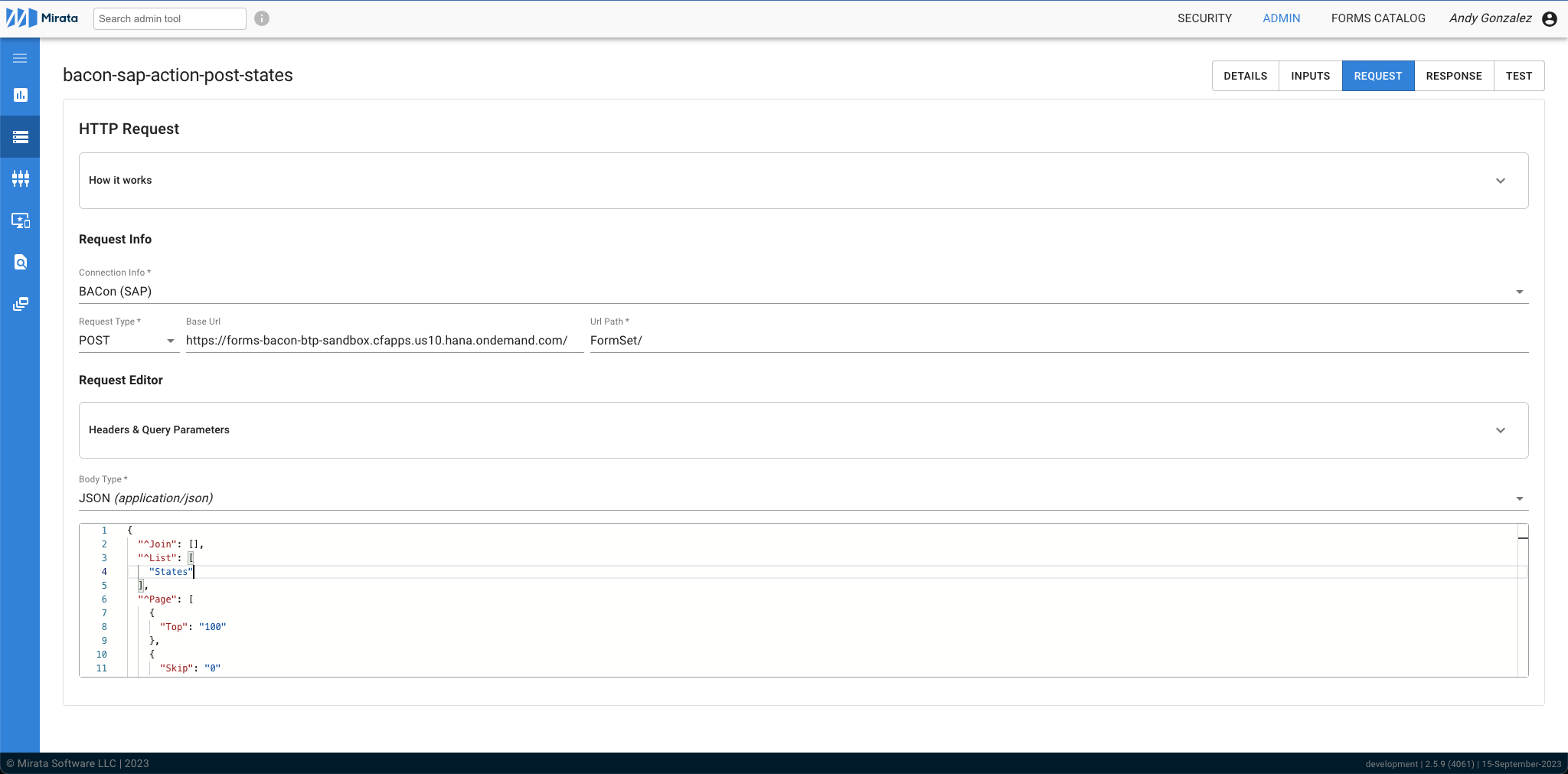Expand the How it works panel

[804, 181]
